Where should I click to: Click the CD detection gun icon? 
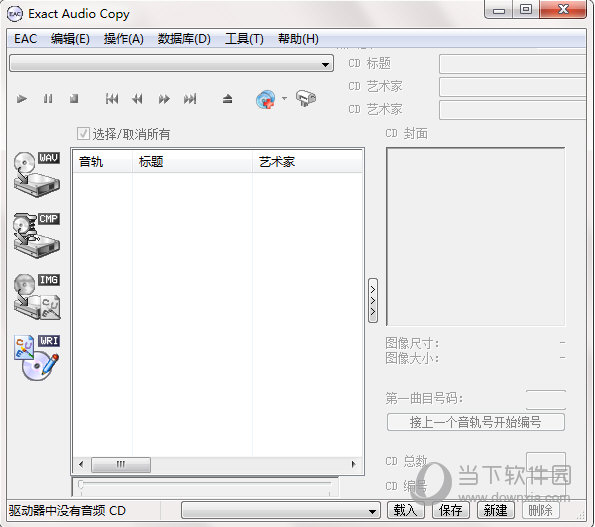point(305,98)
